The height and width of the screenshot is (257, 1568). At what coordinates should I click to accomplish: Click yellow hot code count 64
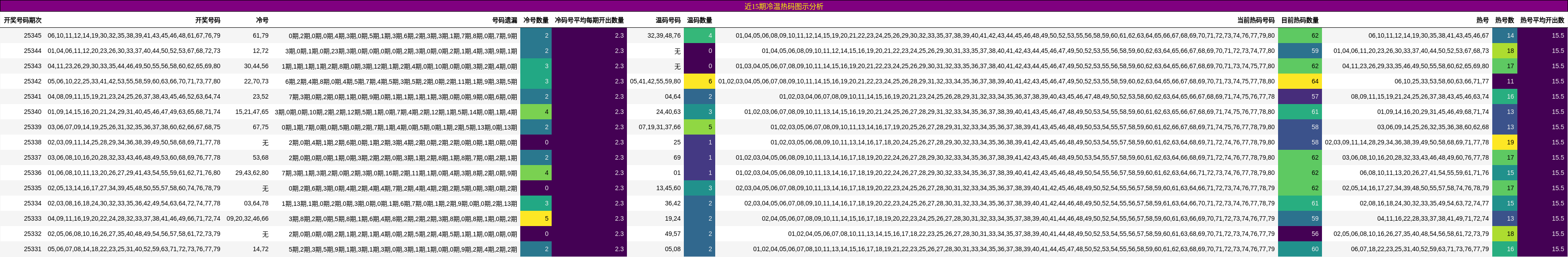tap(1300, 81)
